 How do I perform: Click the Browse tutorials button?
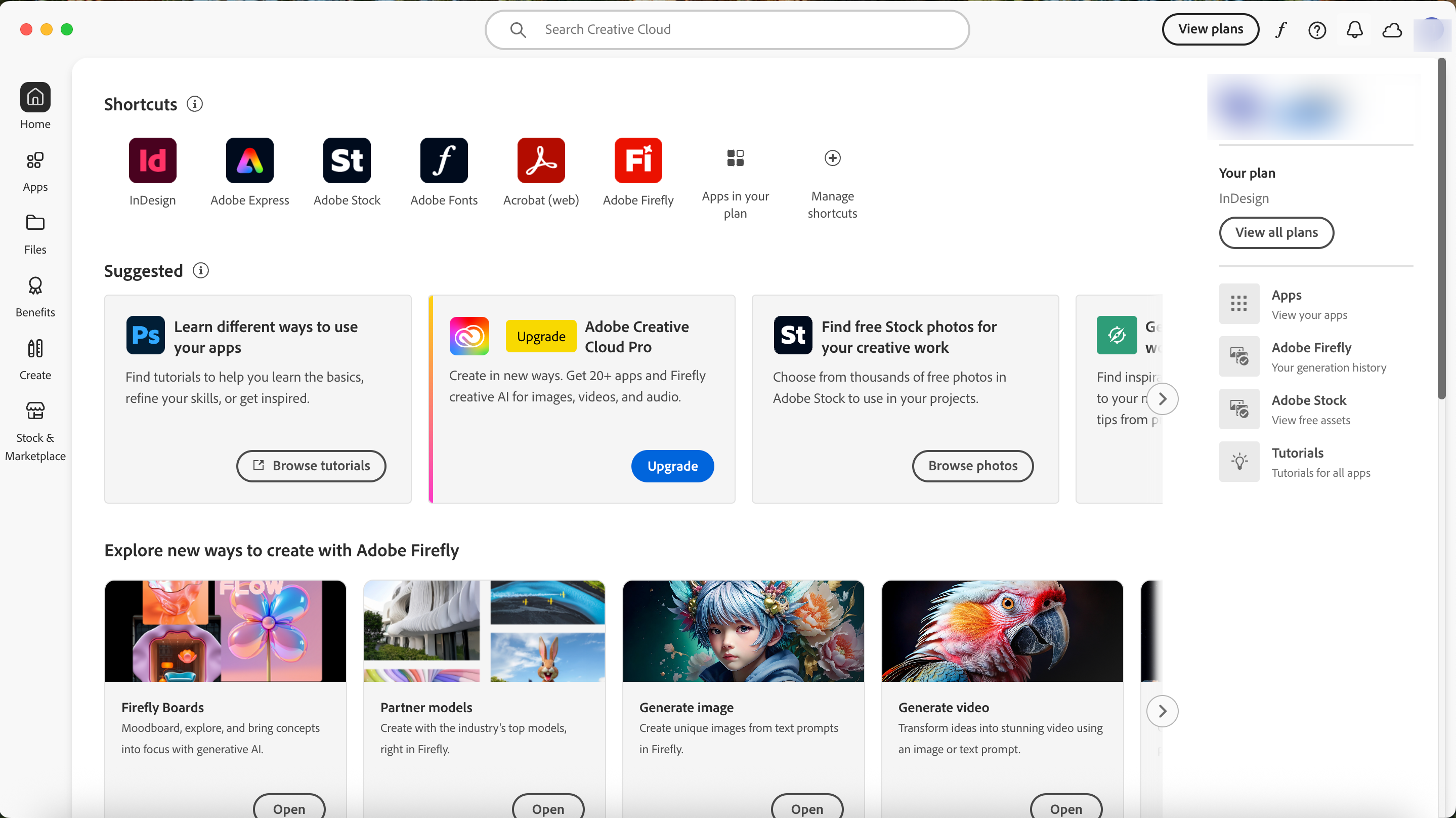(x=311, y=466)
